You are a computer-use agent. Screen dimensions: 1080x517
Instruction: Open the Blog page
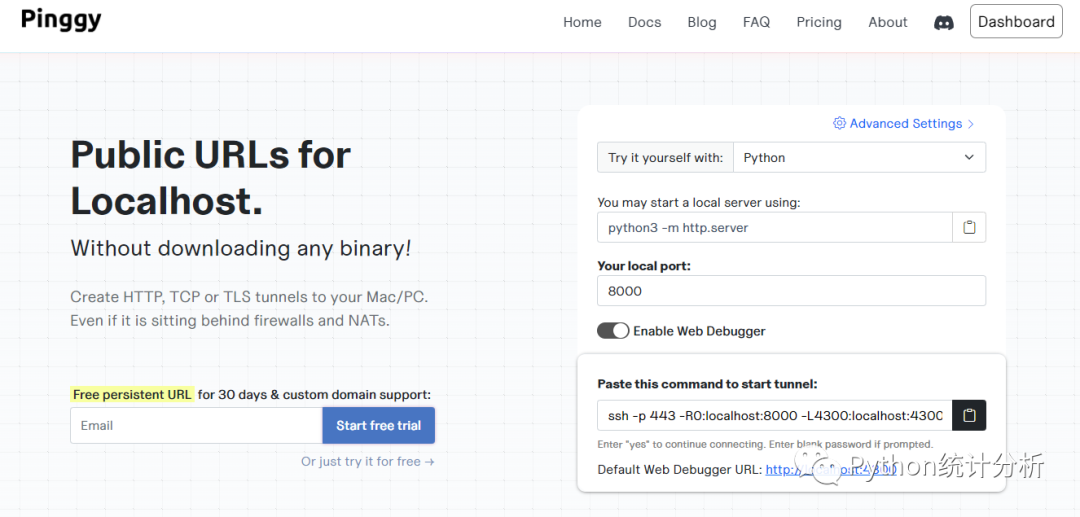[702, 22]
